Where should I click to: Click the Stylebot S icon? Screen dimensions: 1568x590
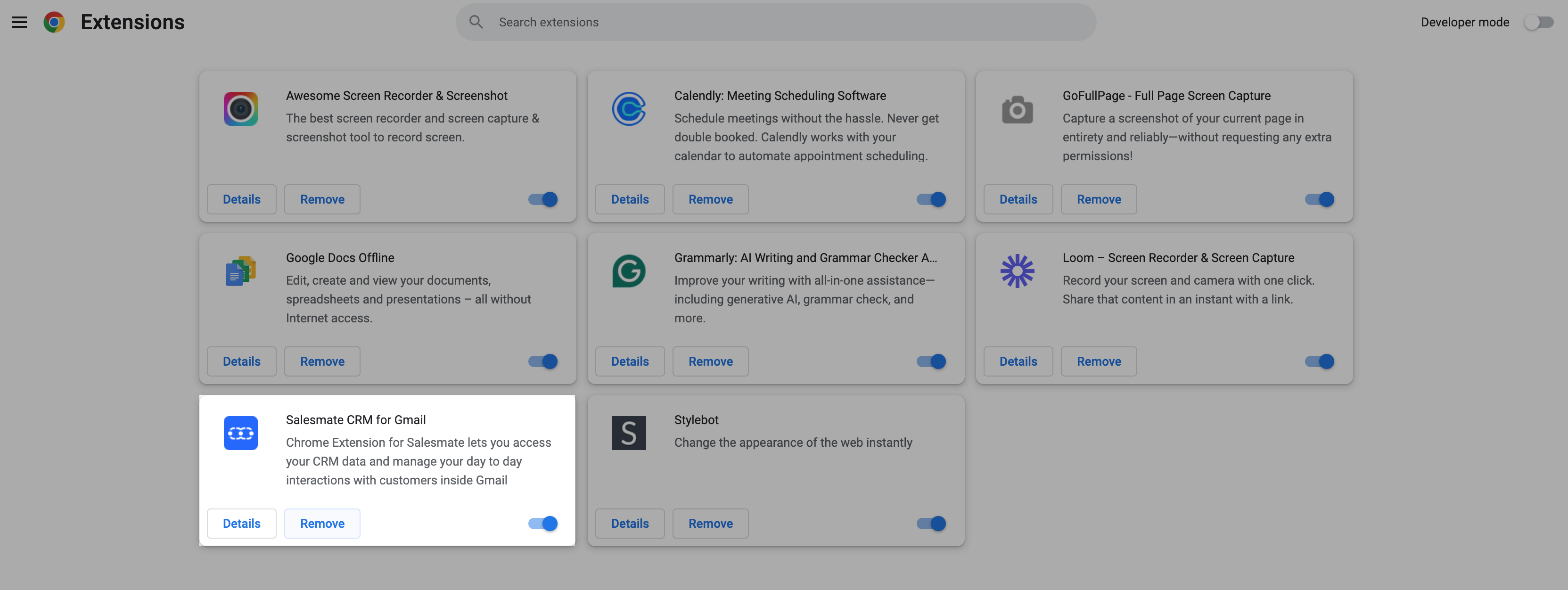pos(628,433)
